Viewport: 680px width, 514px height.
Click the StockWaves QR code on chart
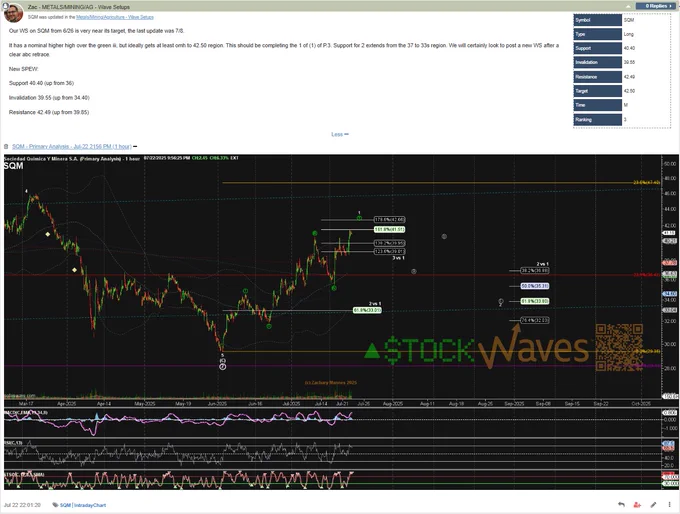pos(619,347)
